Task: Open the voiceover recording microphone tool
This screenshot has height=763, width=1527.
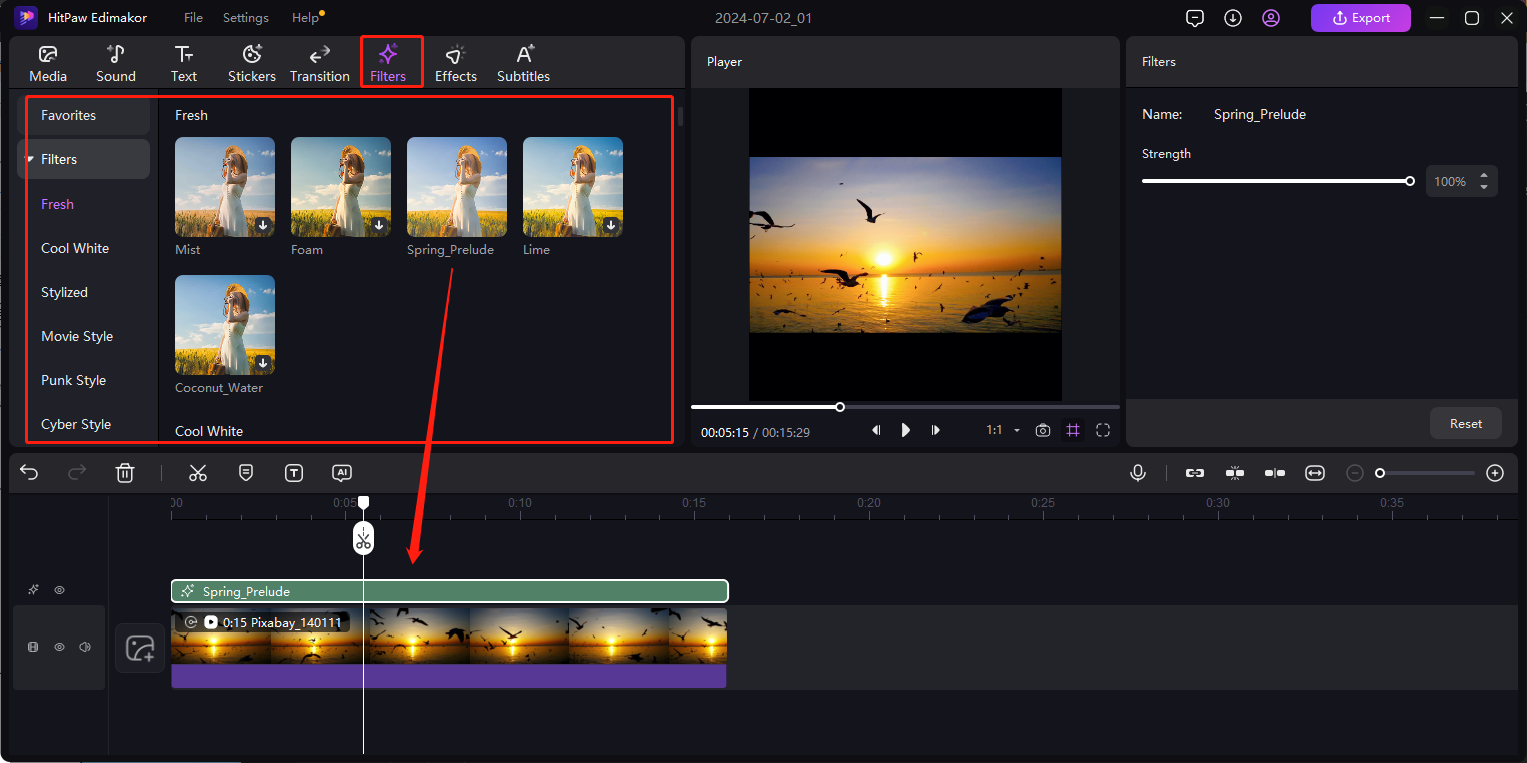Action: tap(1138, 472)
